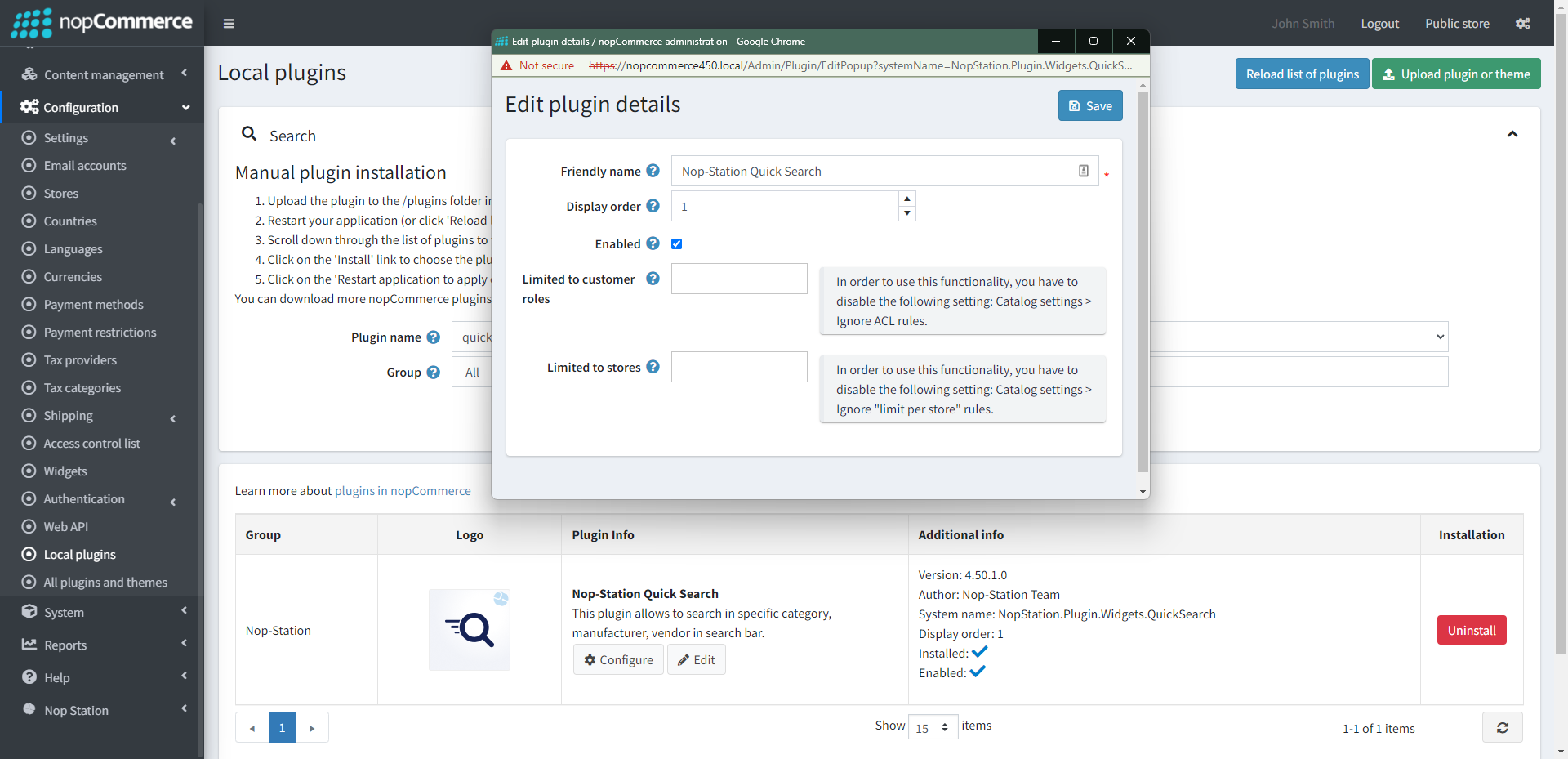Click help icon beside Enabled label
Screen dimensions: 1568x759
(x=653, y=243)
